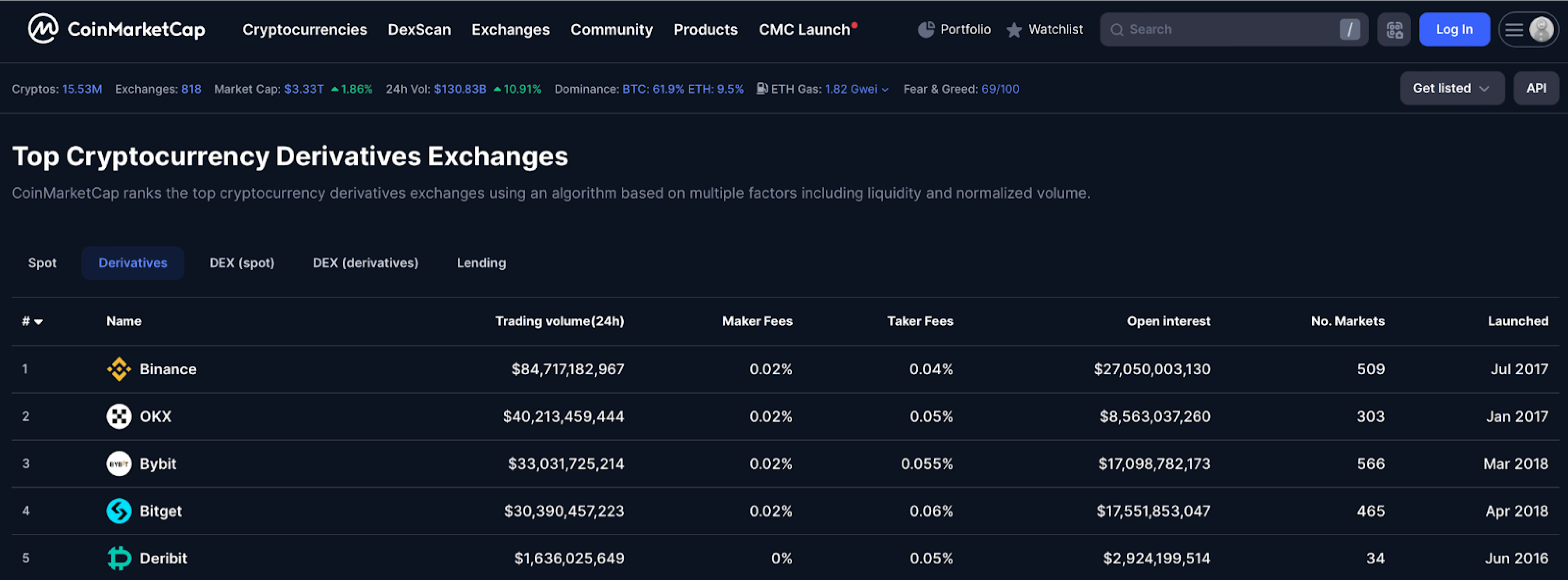
Task: Click Bybit taker fee 0.055%
Action: (x=926, y=464)
